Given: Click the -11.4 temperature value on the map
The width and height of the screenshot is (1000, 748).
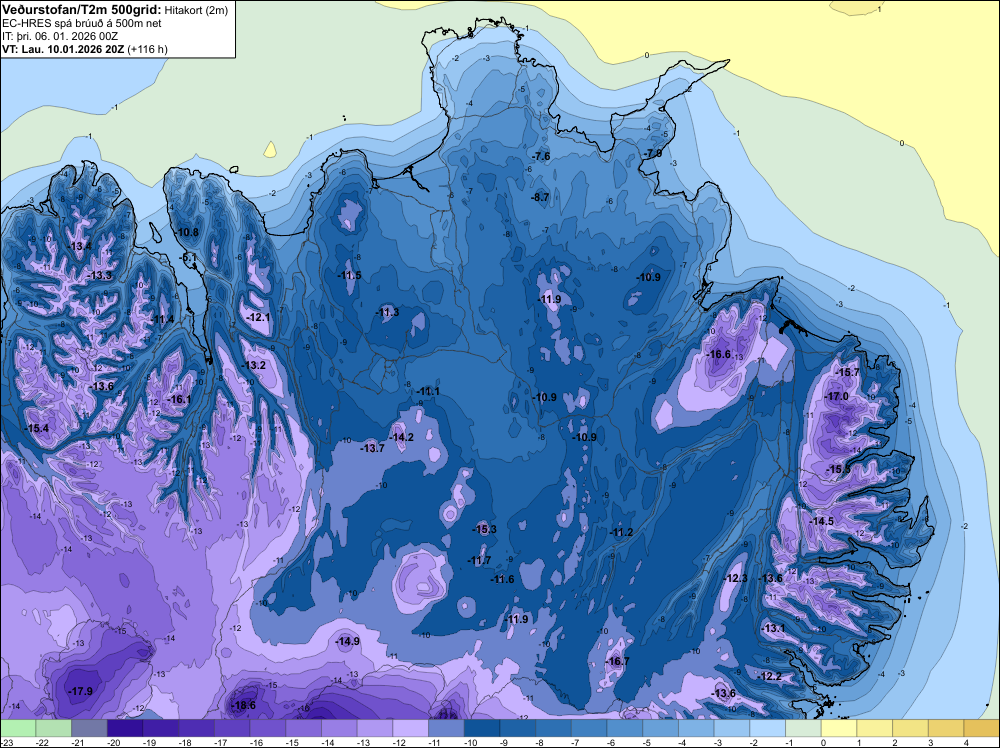Looking at the screenshot, I should [162, 319].
